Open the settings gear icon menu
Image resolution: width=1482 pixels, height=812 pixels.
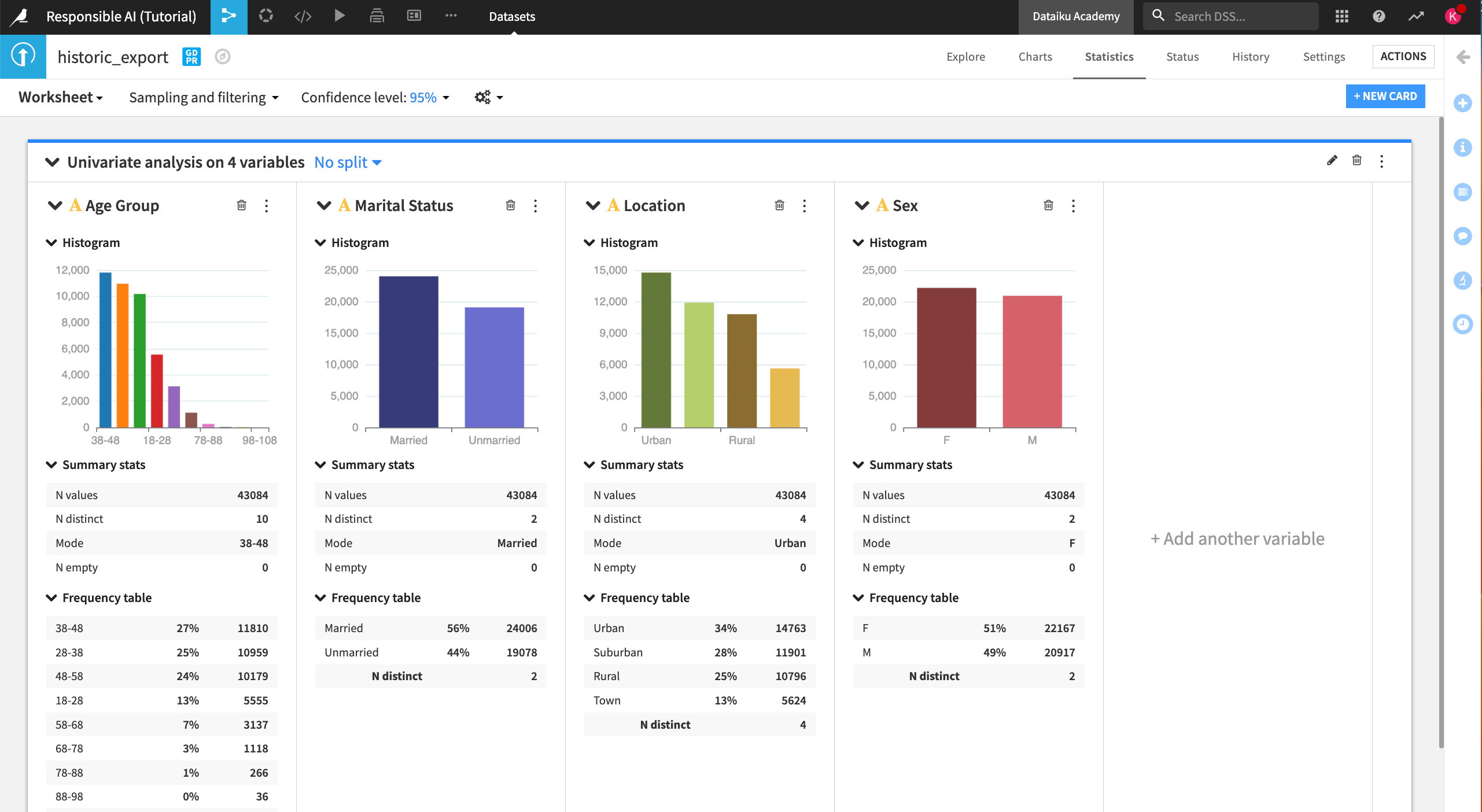(x=484, y=97)
